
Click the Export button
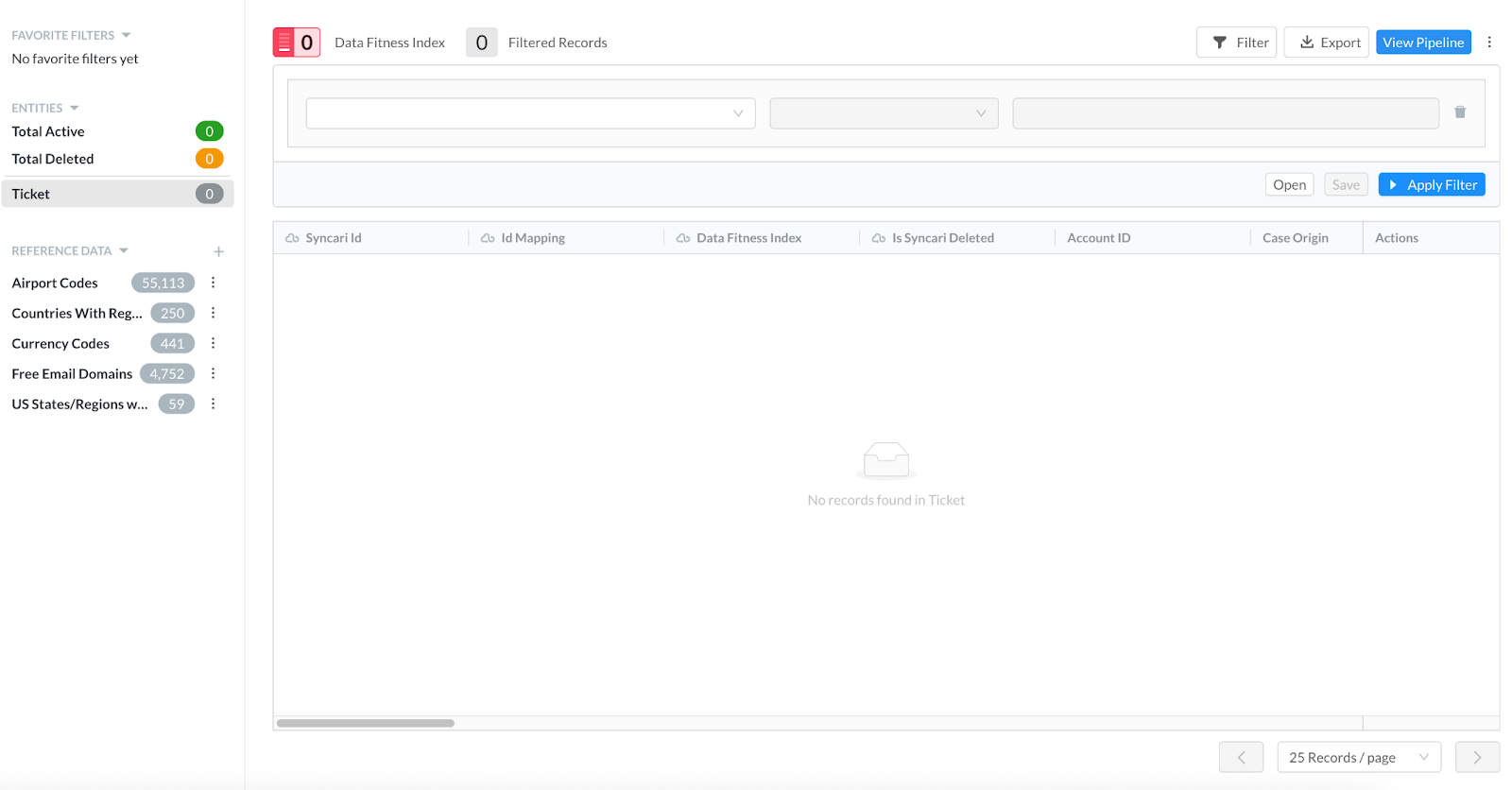click(x=1326, y=43)
